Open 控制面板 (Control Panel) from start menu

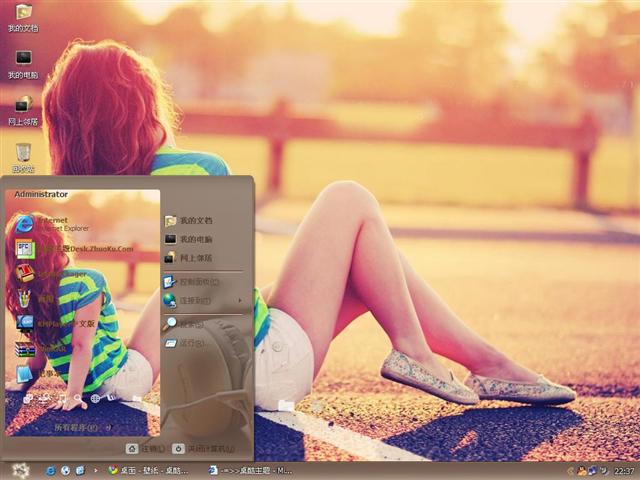(x=195, y=281)
